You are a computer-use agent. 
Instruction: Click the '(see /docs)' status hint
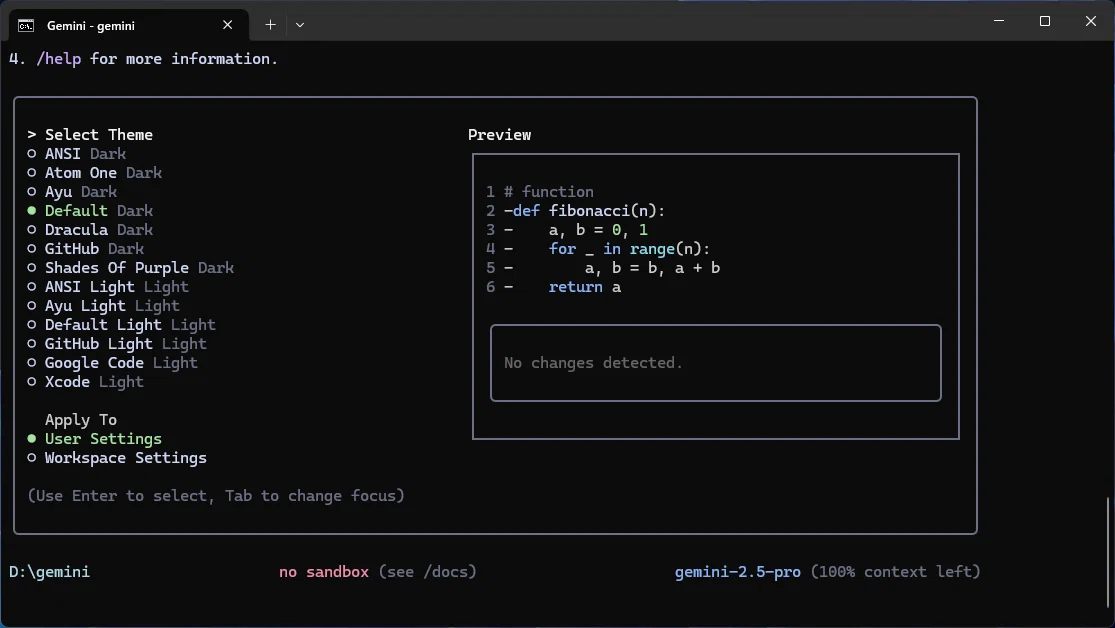(x=427, y=572)
